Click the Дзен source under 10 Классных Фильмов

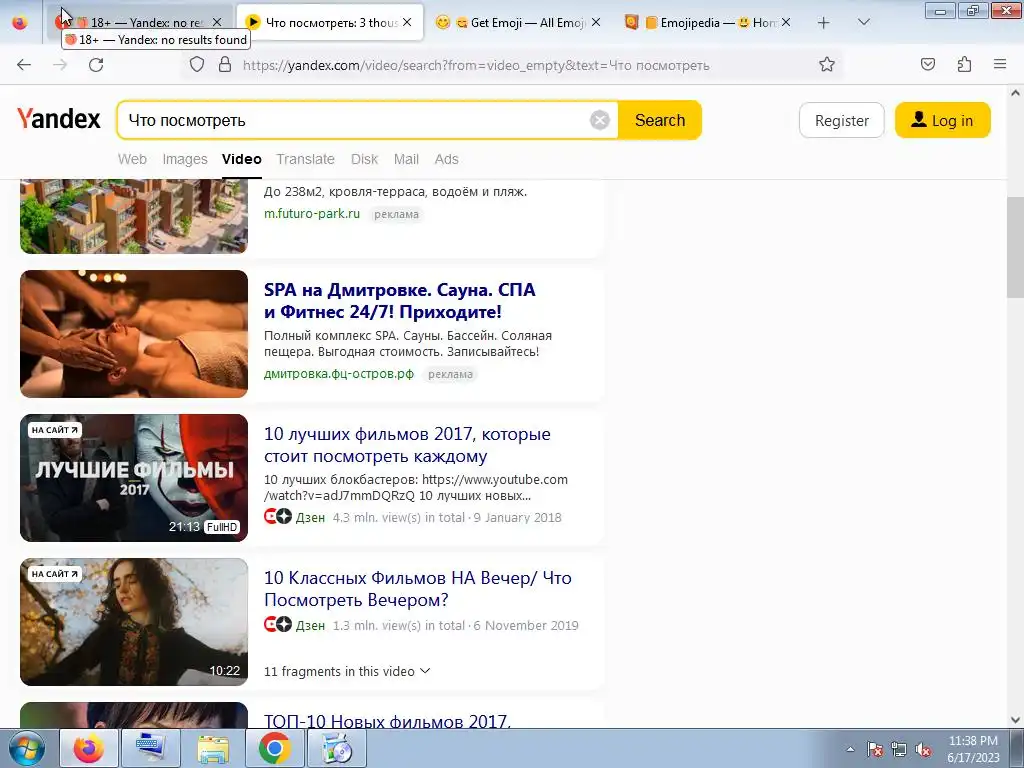[310, 625]
